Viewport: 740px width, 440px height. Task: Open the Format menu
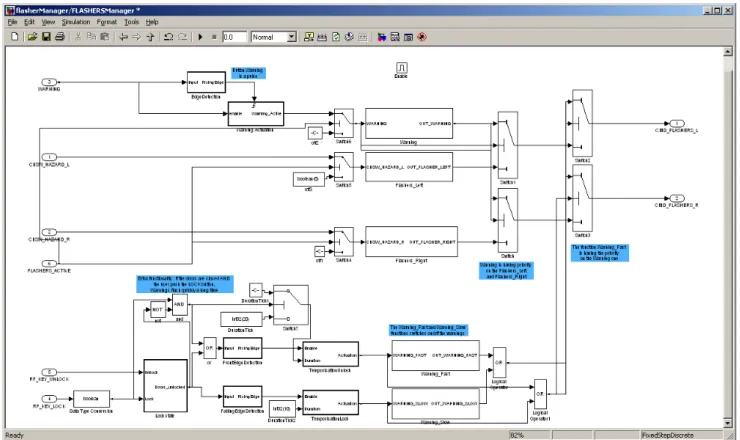coord(107,22)
